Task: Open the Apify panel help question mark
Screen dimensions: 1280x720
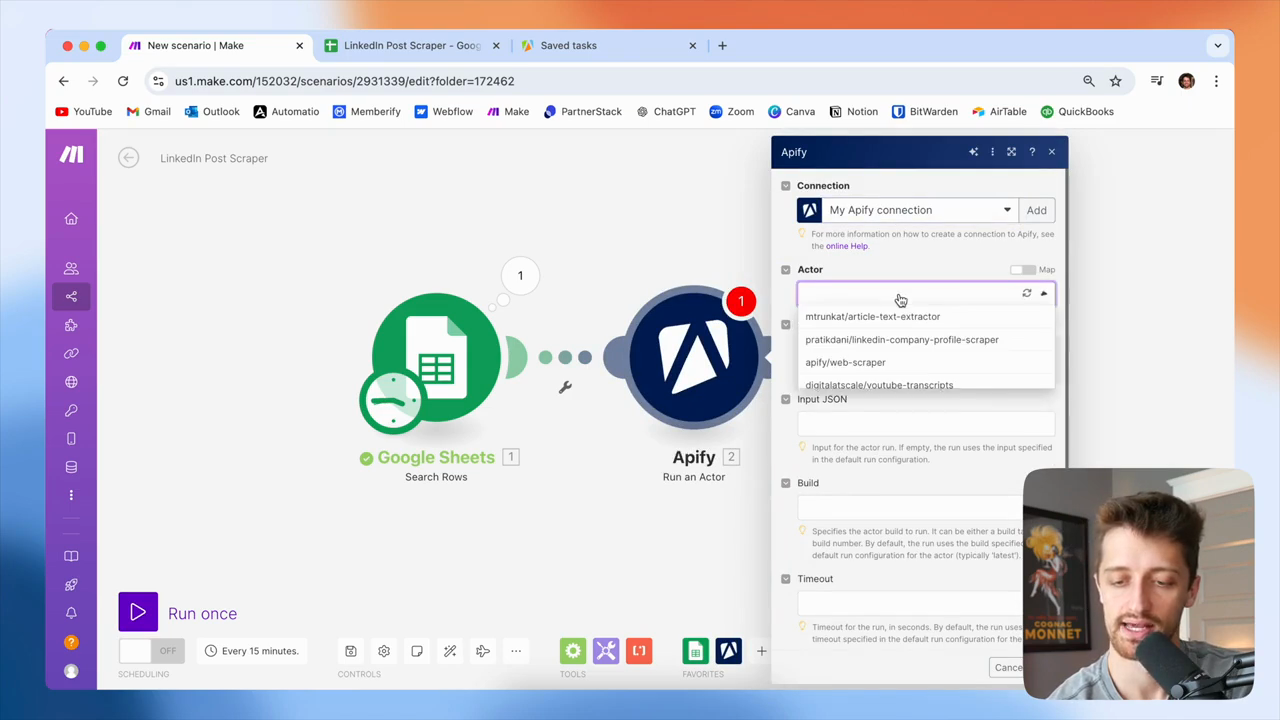Action: (1032, 152)
